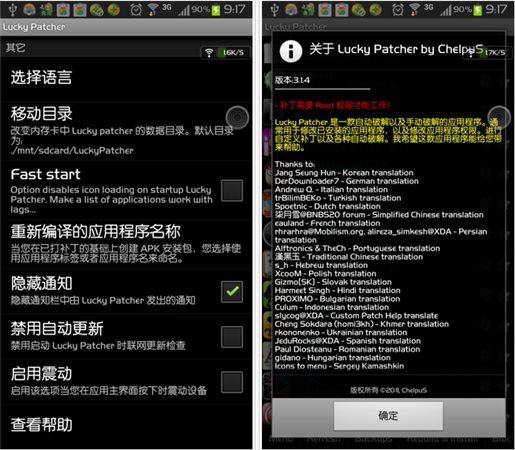Uncheck the 隐藏通知 checkbox
This screenshot has width=515, height=450.
232,292
